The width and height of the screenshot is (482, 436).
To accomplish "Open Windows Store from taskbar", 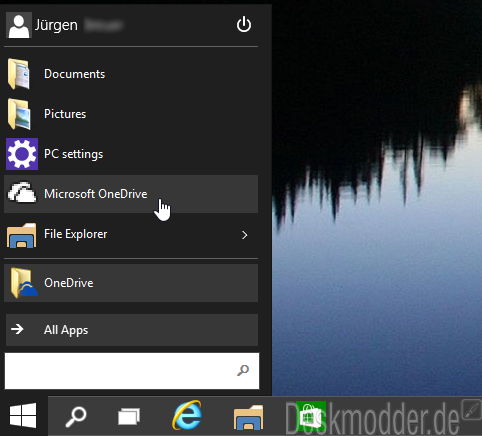I will (x=310, y=416).
